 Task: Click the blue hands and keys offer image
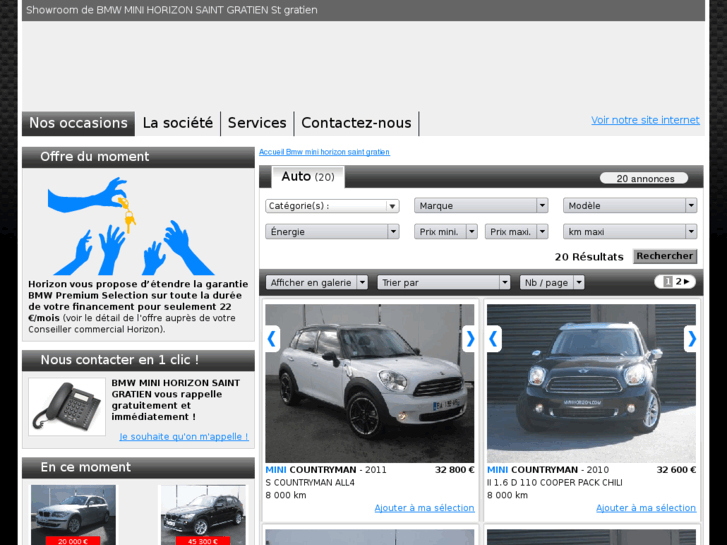pyautogui.click(x=131, y=226)
